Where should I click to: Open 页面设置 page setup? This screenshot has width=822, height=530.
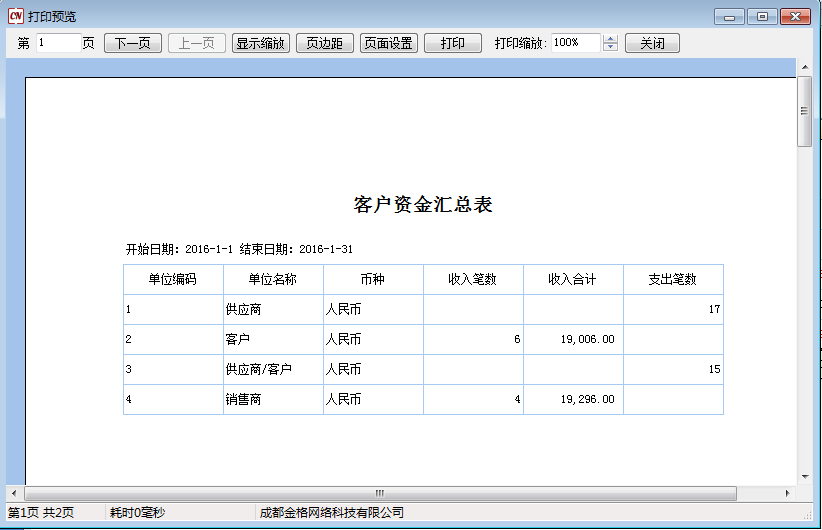tap(389, 44)
